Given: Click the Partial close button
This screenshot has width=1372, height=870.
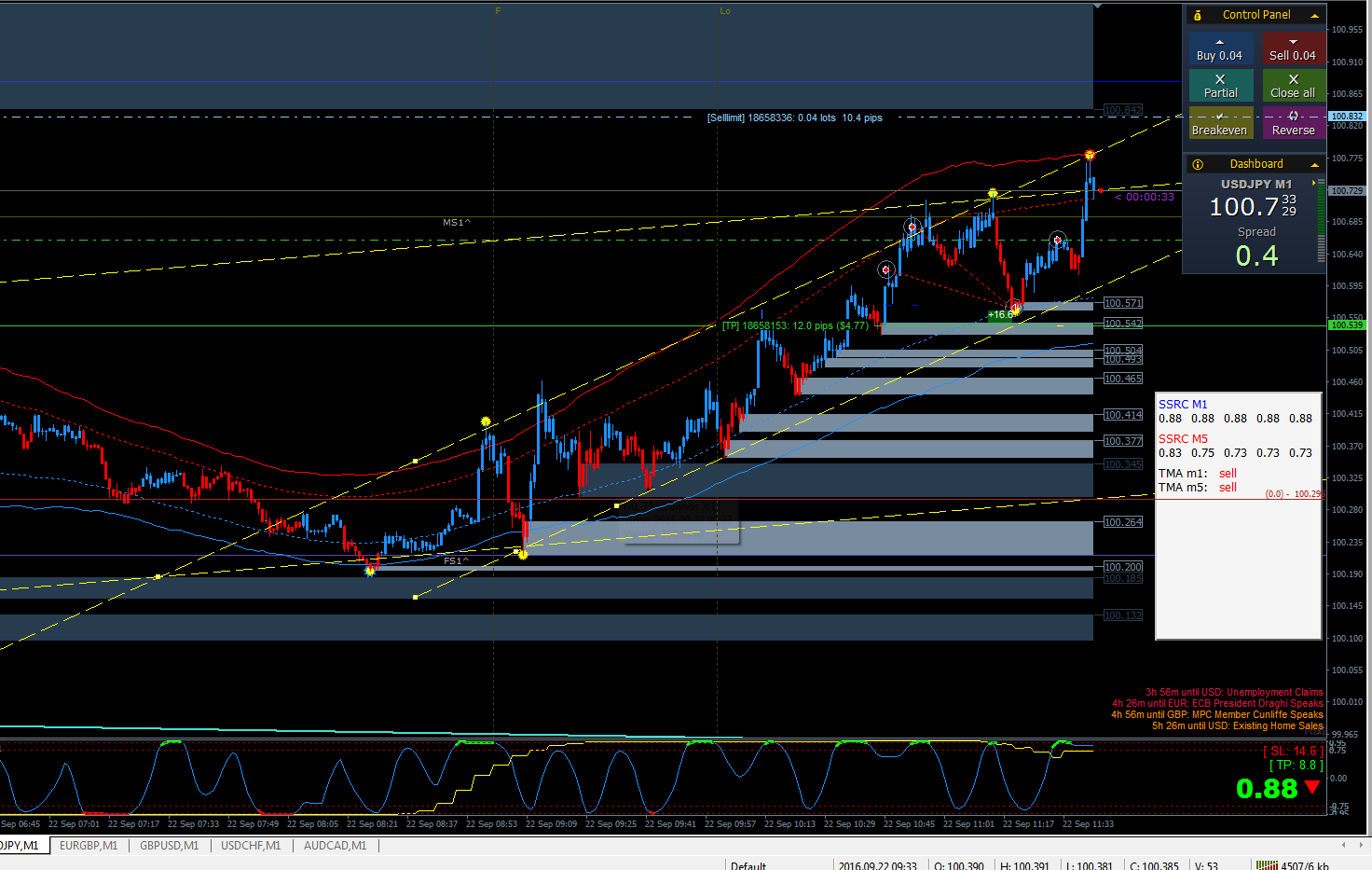Looking at the screenshot, I should [x=1220, y=86].
